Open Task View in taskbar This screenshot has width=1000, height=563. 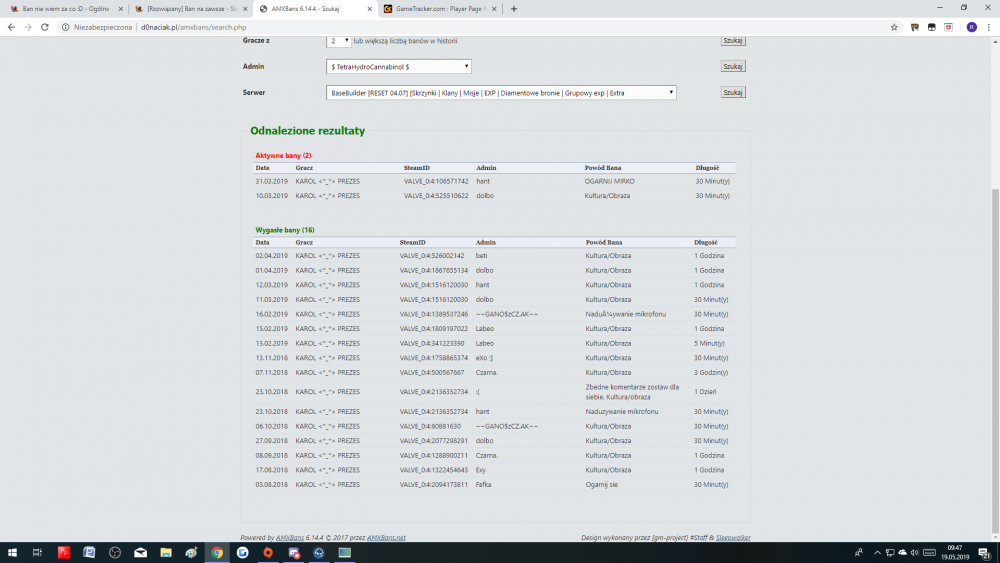point(37,553)
